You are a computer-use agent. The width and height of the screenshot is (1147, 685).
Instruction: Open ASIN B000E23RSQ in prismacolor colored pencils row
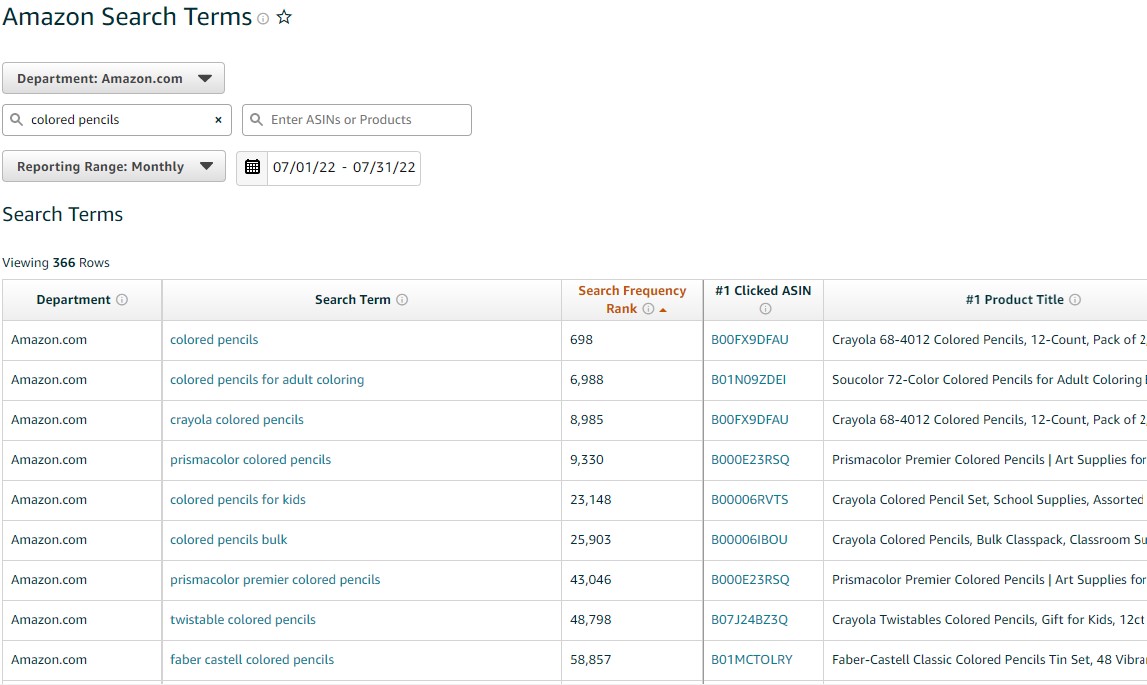click(751, 460)
